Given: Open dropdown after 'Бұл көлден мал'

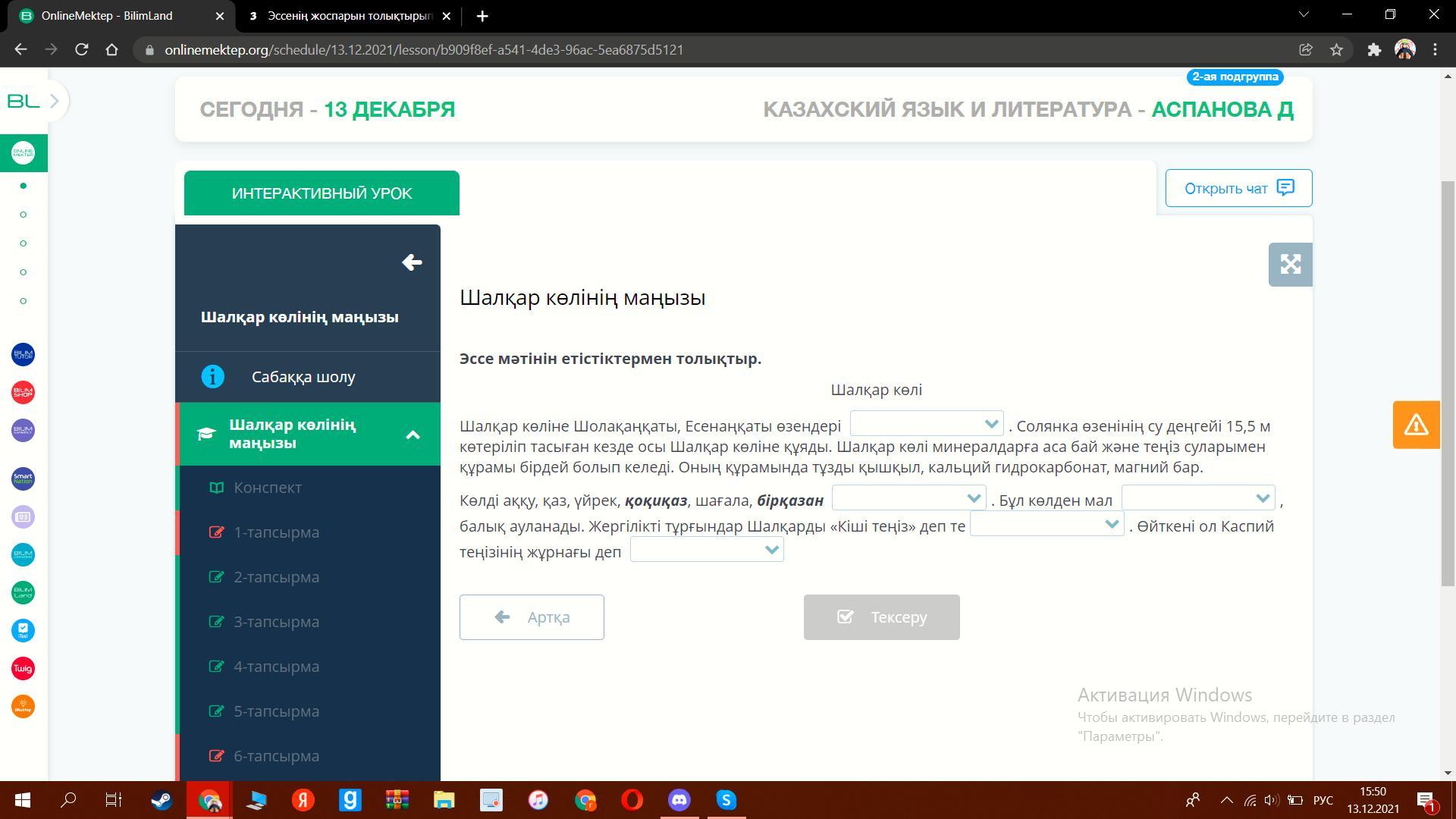Looking at the screenshot, I should pos(1198,498).
